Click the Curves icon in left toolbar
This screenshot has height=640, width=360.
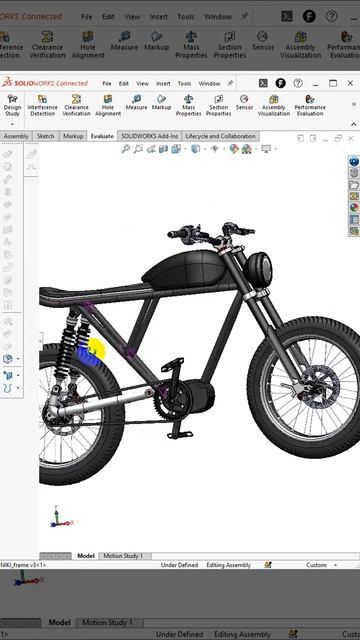[7, 388]
